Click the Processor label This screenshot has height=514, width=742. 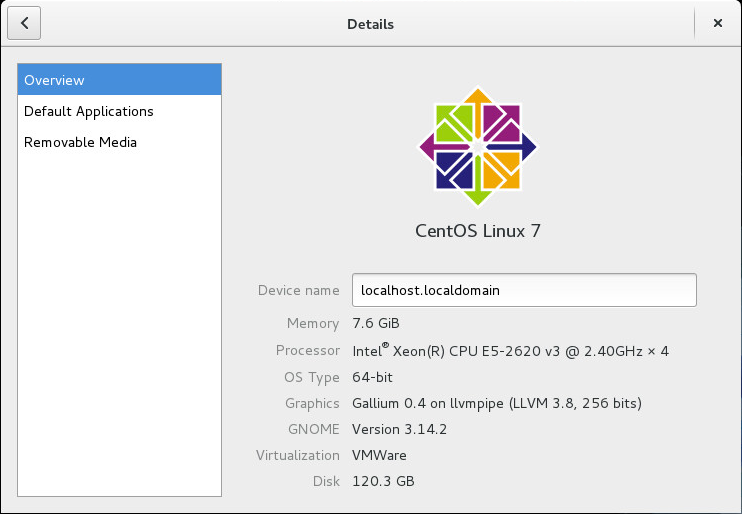pyautogui.click(x=308, y=351)
